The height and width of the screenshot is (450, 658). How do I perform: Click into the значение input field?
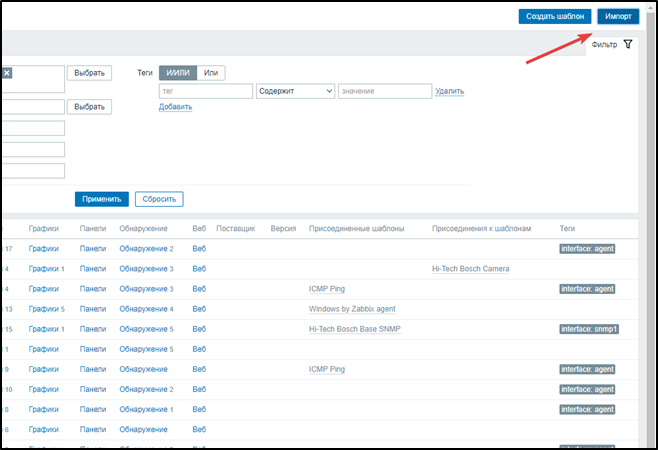[383, 91]
